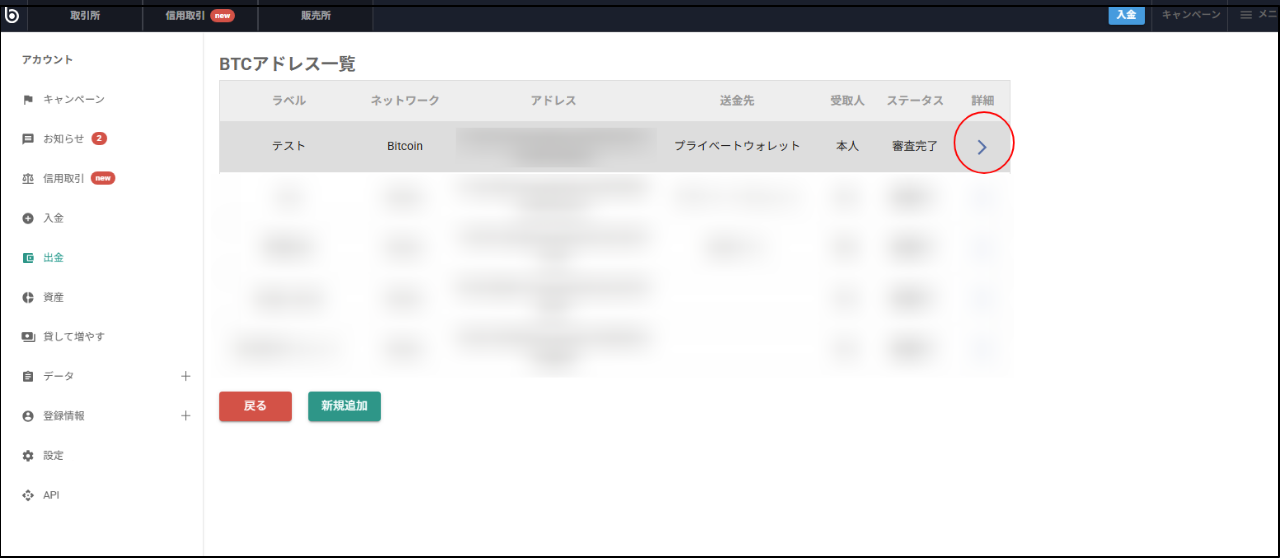Open the 取引所 tab
Screen dimensions: 1280x558
tap(85, 15)
